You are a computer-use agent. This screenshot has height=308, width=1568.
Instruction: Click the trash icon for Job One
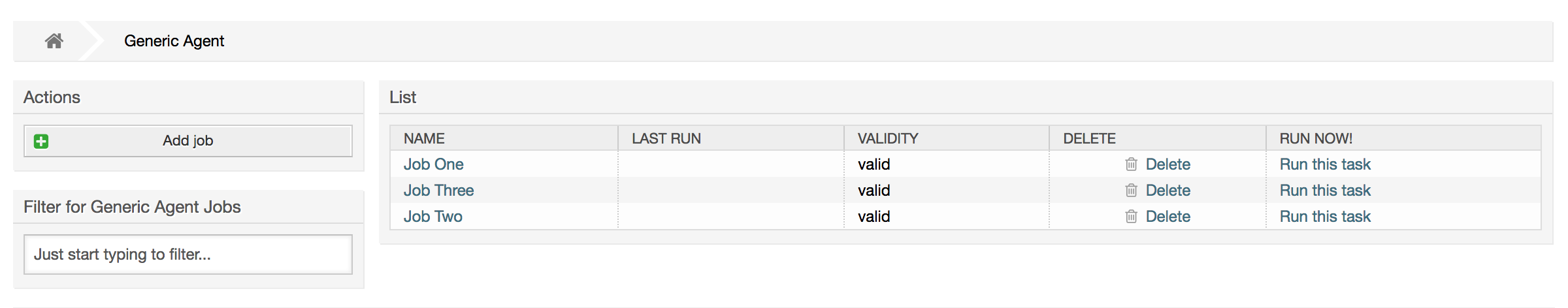pos(1131,164)
